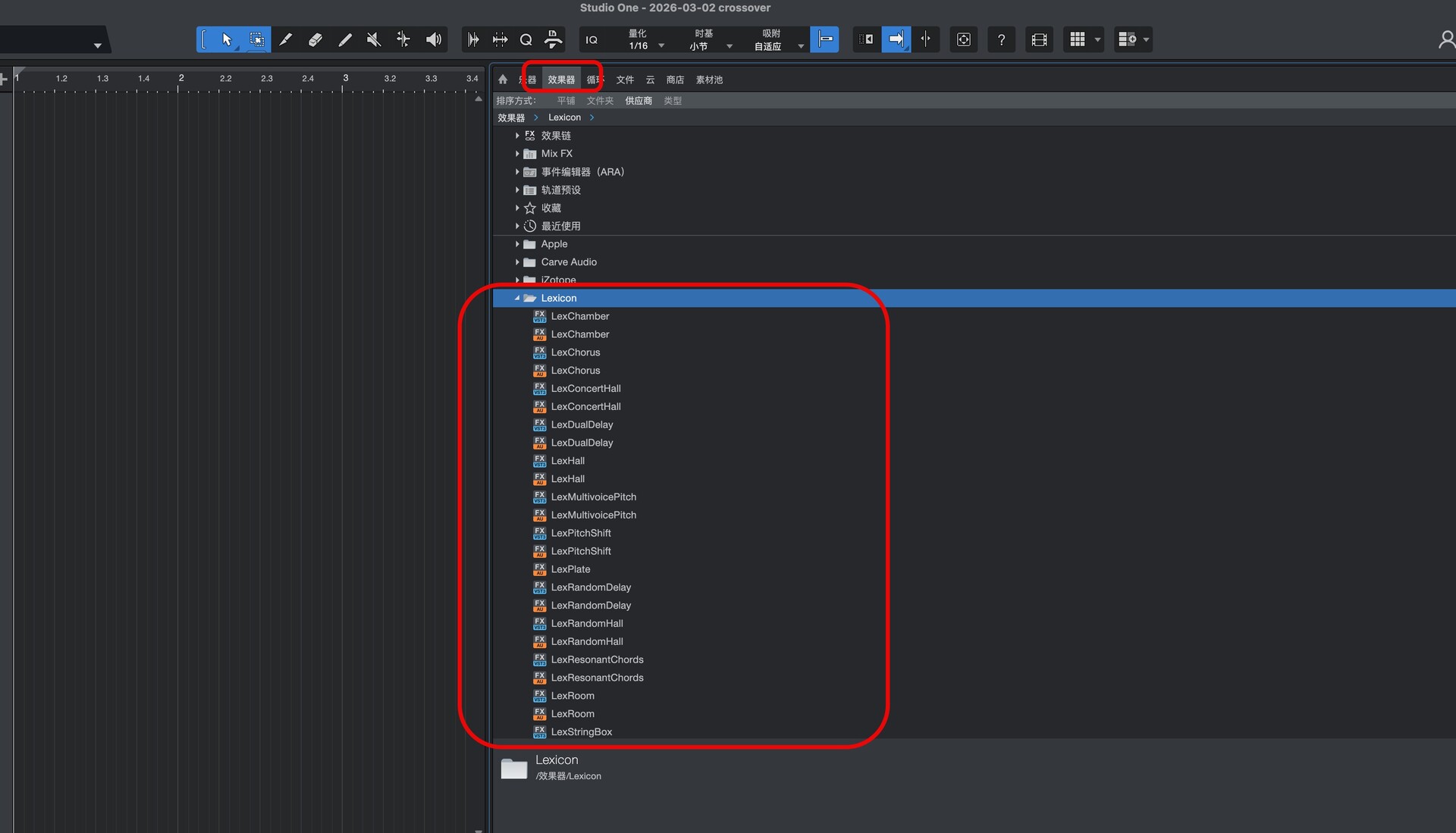The width and height of the screenshot is (1456, 833).
Task: Click the Bend tool icon
Action: pos(403,39)
